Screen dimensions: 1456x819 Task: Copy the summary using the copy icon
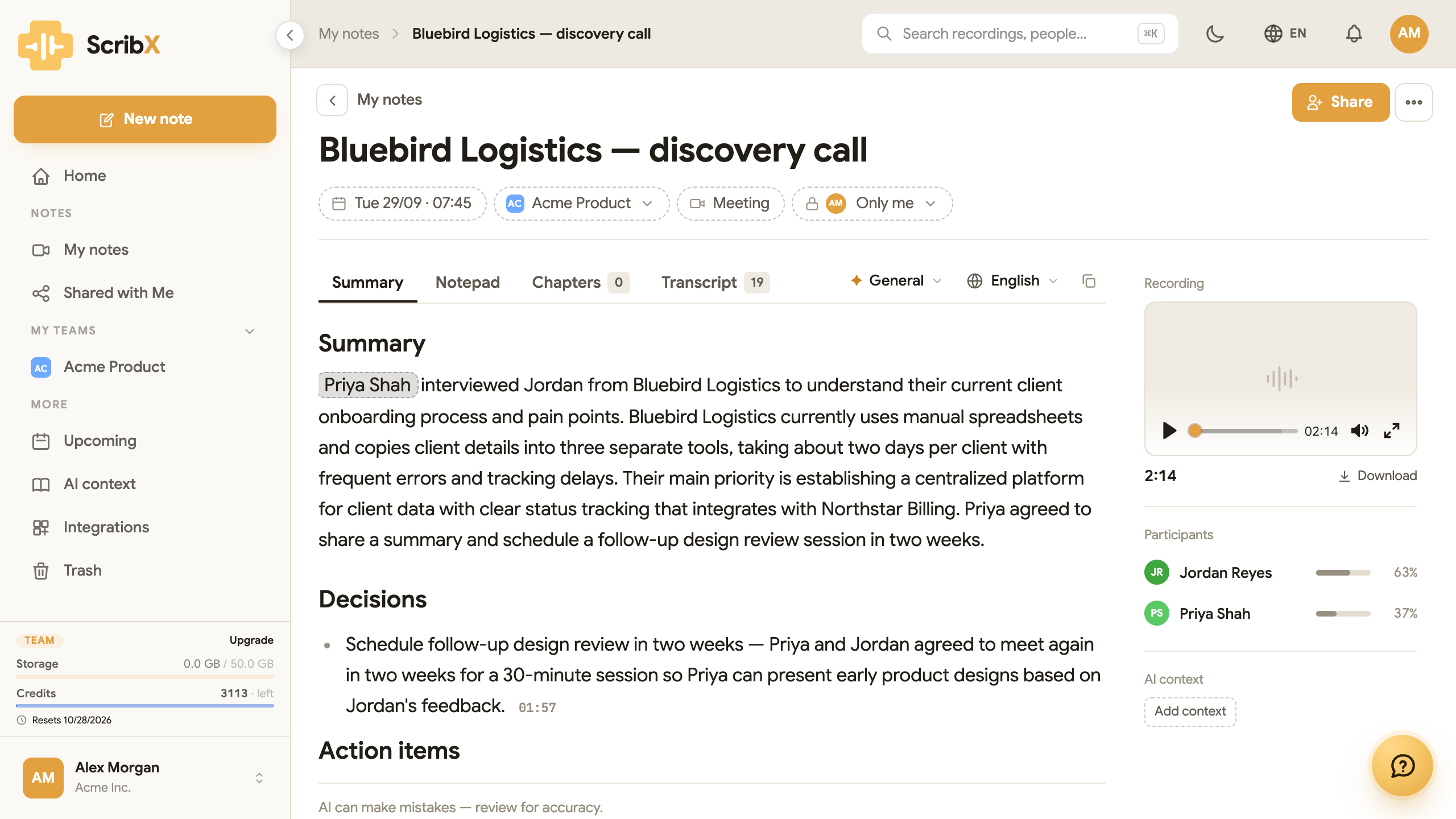tap(1089, 281)
